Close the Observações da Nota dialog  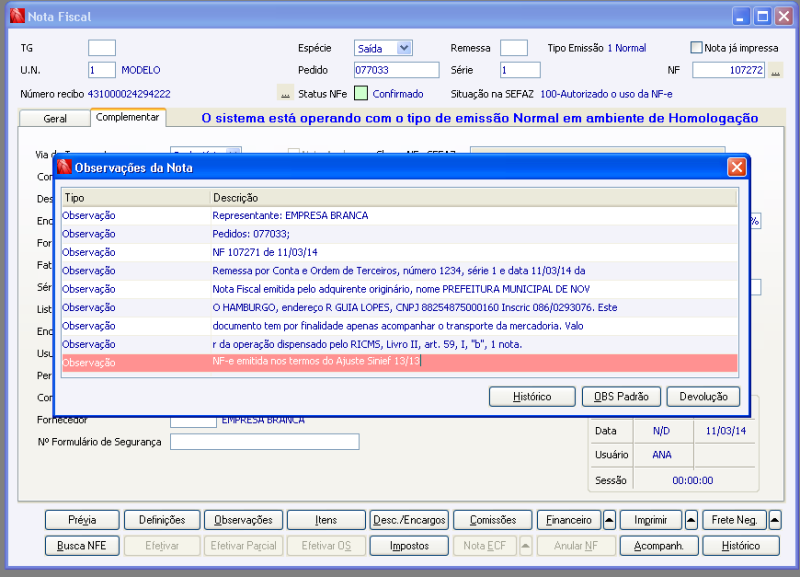click(x=737, y=167)
